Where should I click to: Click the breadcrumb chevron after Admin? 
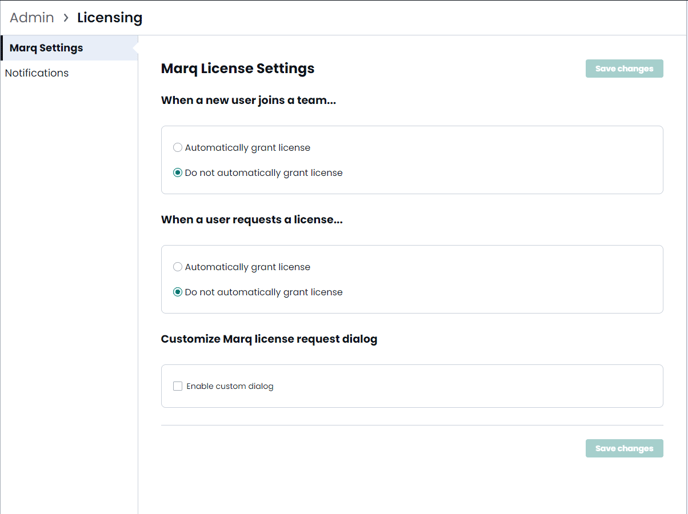pyautogui.click(x=66, y=18)
